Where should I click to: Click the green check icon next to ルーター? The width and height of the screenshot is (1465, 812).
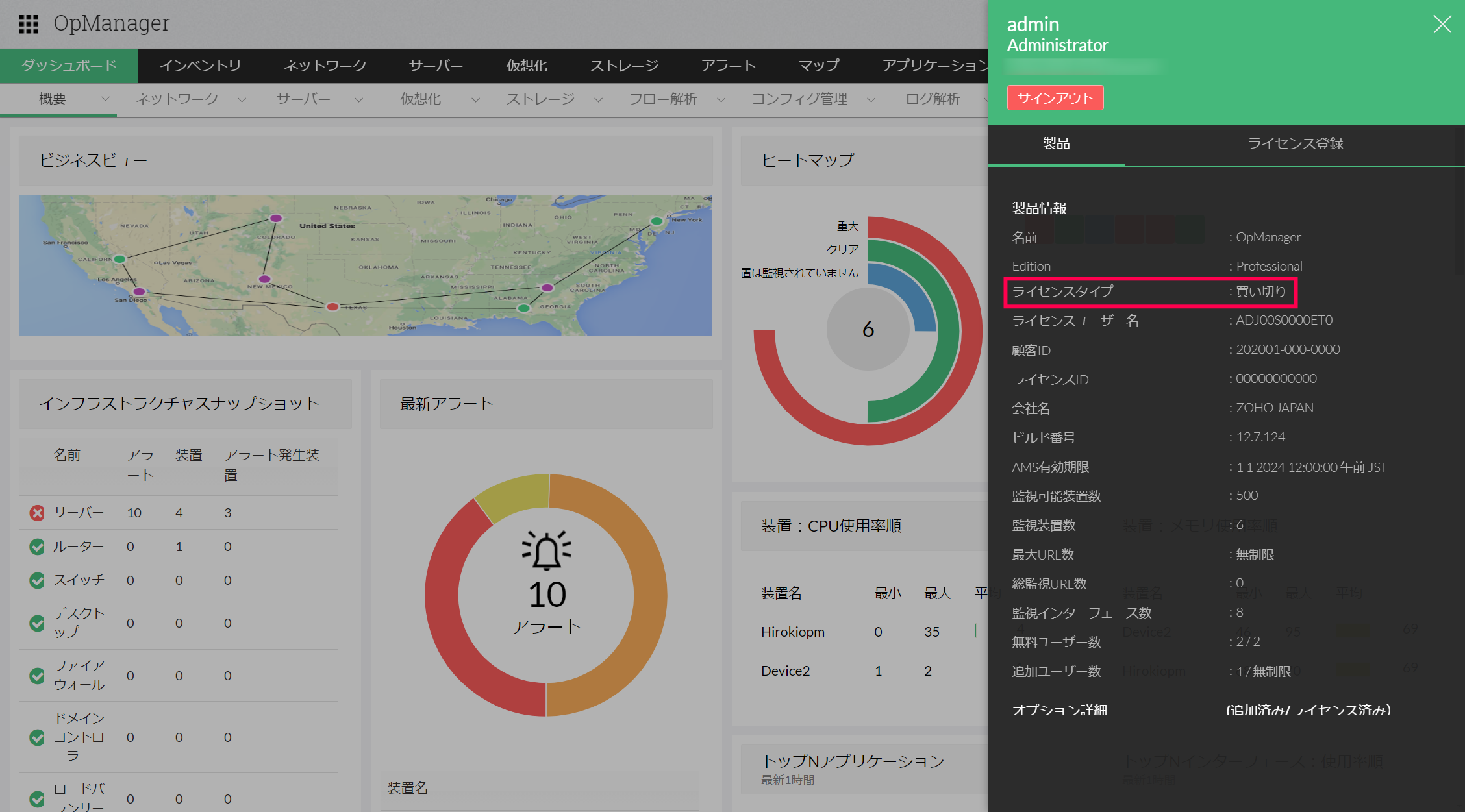tap(37, 547)
